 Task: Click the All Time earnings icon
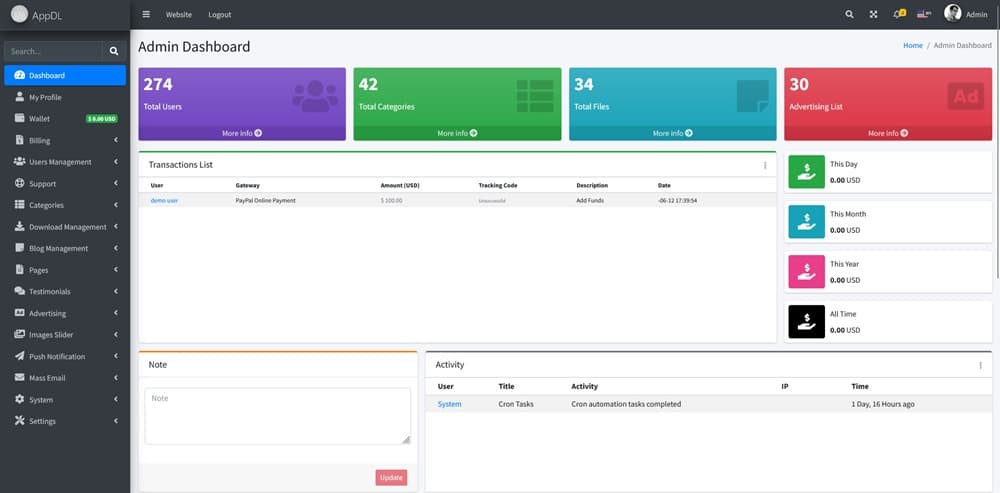[x=806, y=322]
